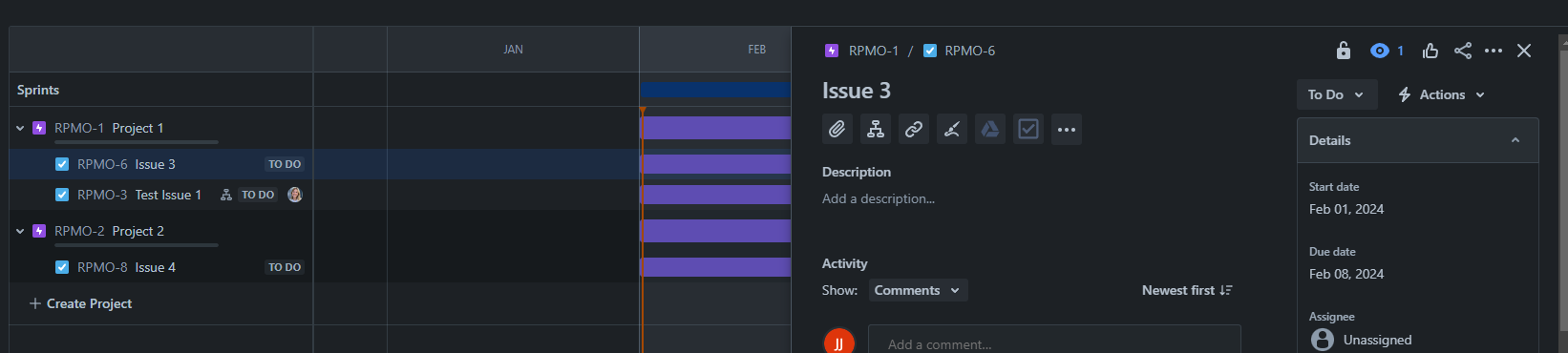1568x353 pixels.
Task: Click the JJ user avatar by comment box
Action: pos(839,343)
